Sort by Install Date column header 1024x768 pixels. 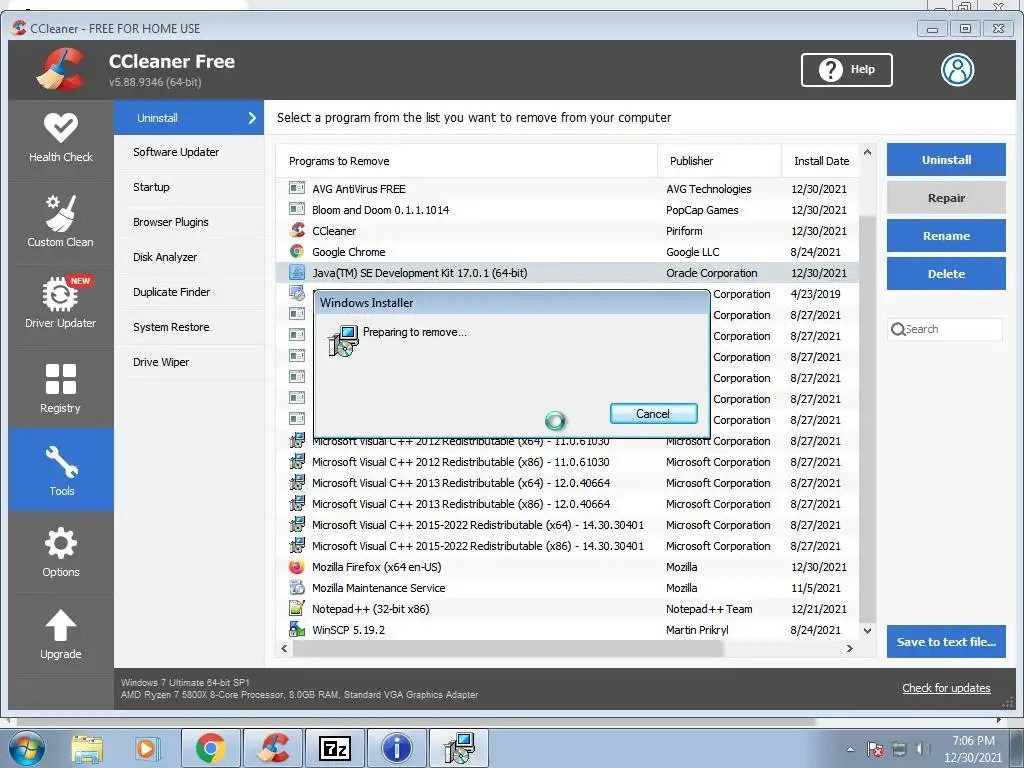(821, 161)
